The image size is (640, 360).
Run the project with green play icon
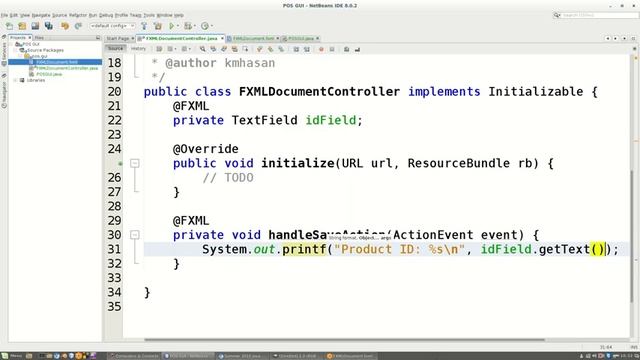[x=172, y=26]
